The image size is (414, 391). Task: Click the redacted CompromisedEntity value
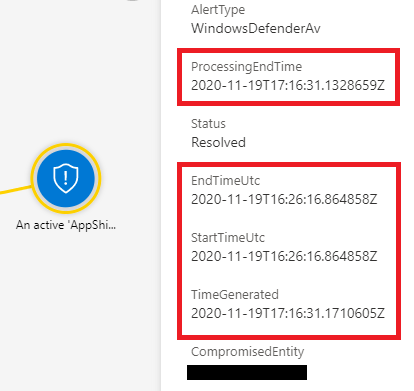click(247, 372)
